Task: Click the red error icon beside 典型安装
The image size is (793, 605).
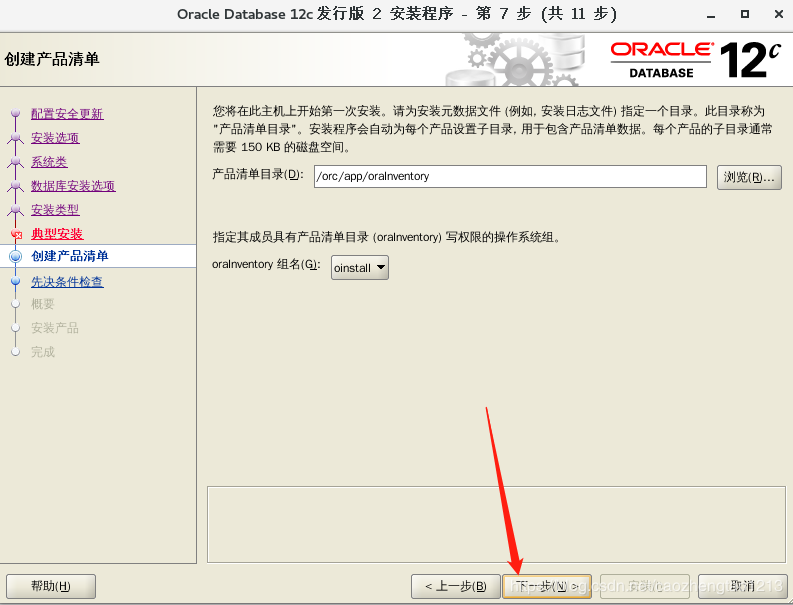Action: [x=16, y=234]
